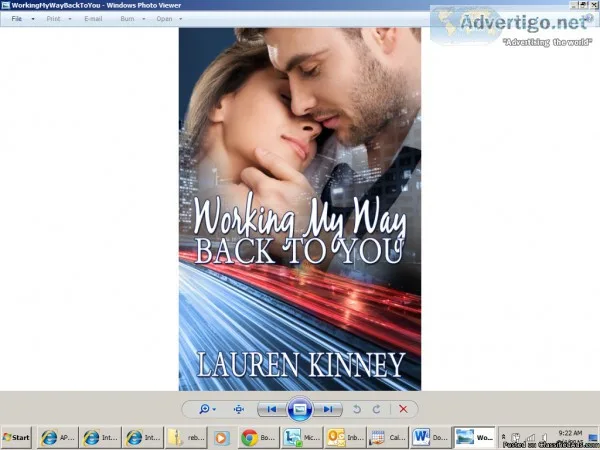The height and width of the screenshot is (450, 600).
Task: Go to the previous photo
Action: click(272, 409)
